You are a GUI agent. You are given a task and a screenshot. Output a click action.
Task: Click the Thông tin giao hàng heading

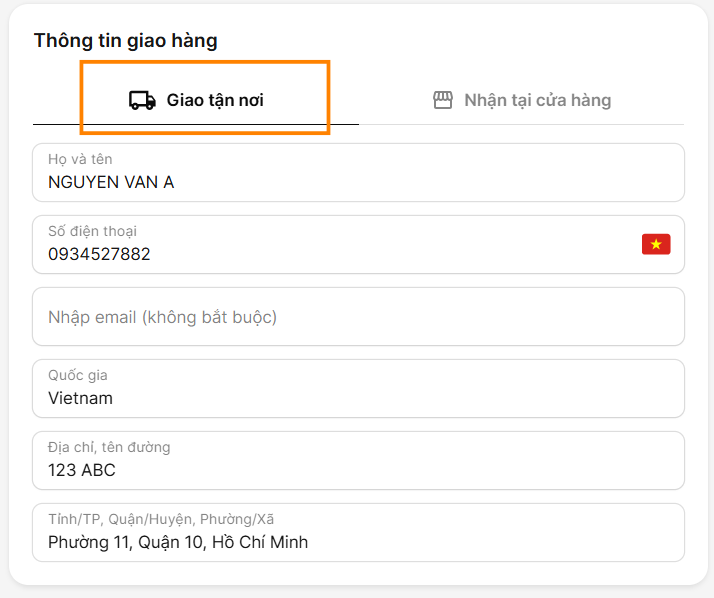pos(126,41)
